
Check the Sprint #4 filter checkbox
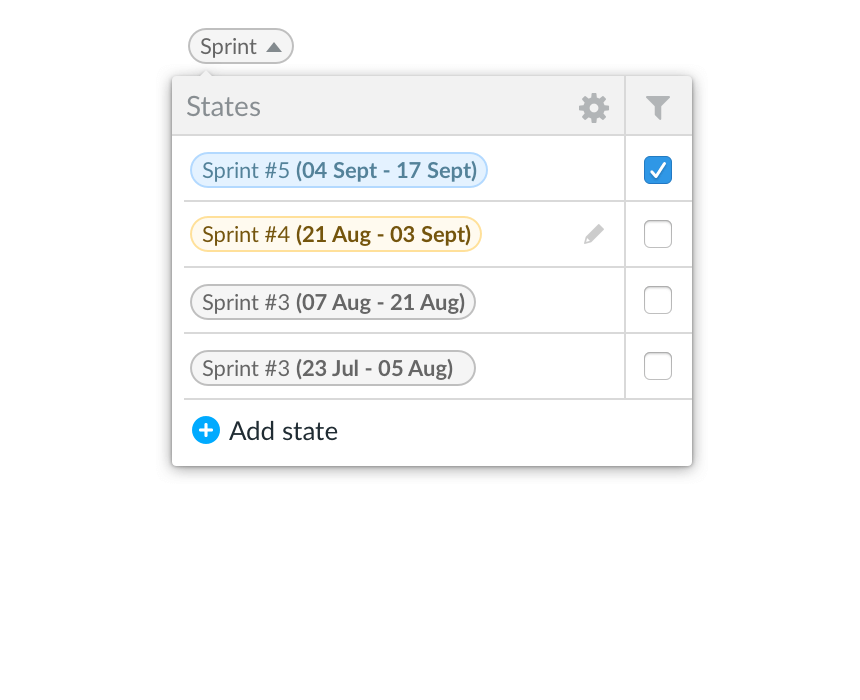tap(658, 234)
